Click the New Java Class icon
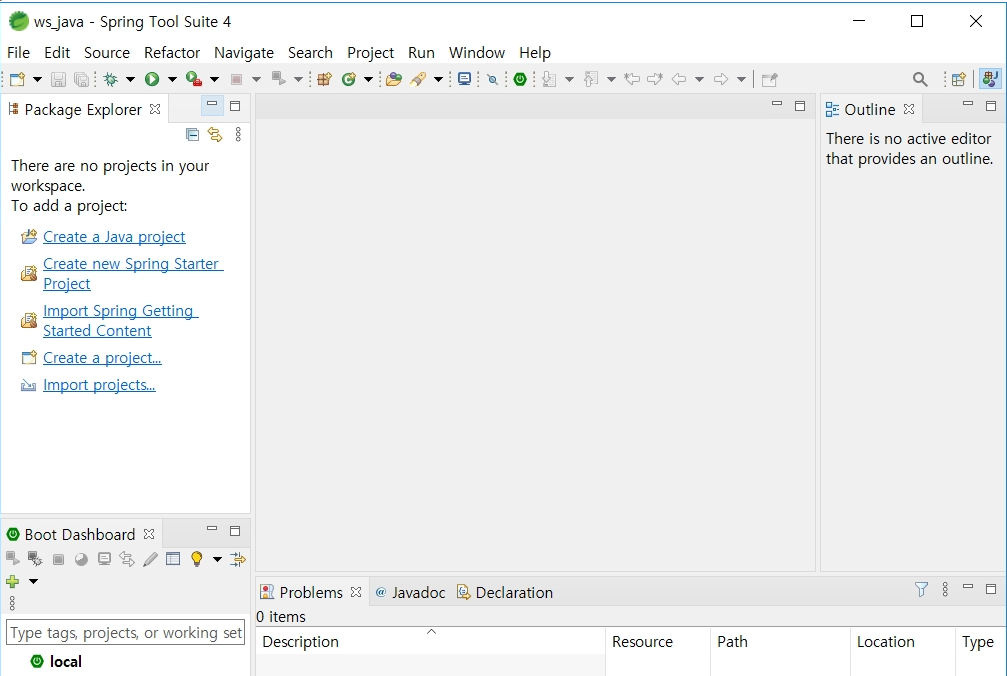The height and width of the screenshot is (676, 1007). [349, 79]
